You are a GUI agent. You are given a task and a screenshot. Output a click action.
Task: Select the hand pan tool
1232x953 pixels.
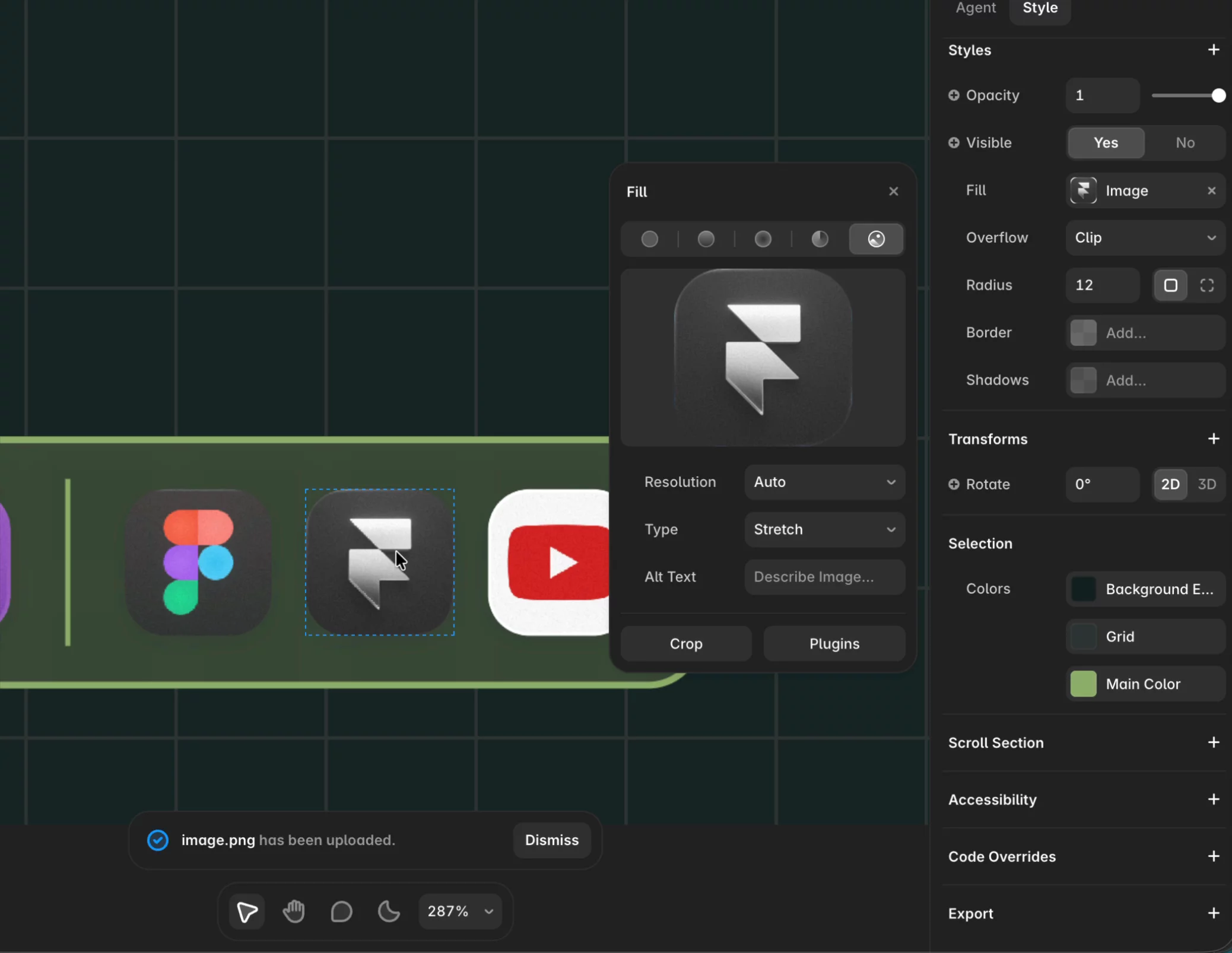(294, 911)
